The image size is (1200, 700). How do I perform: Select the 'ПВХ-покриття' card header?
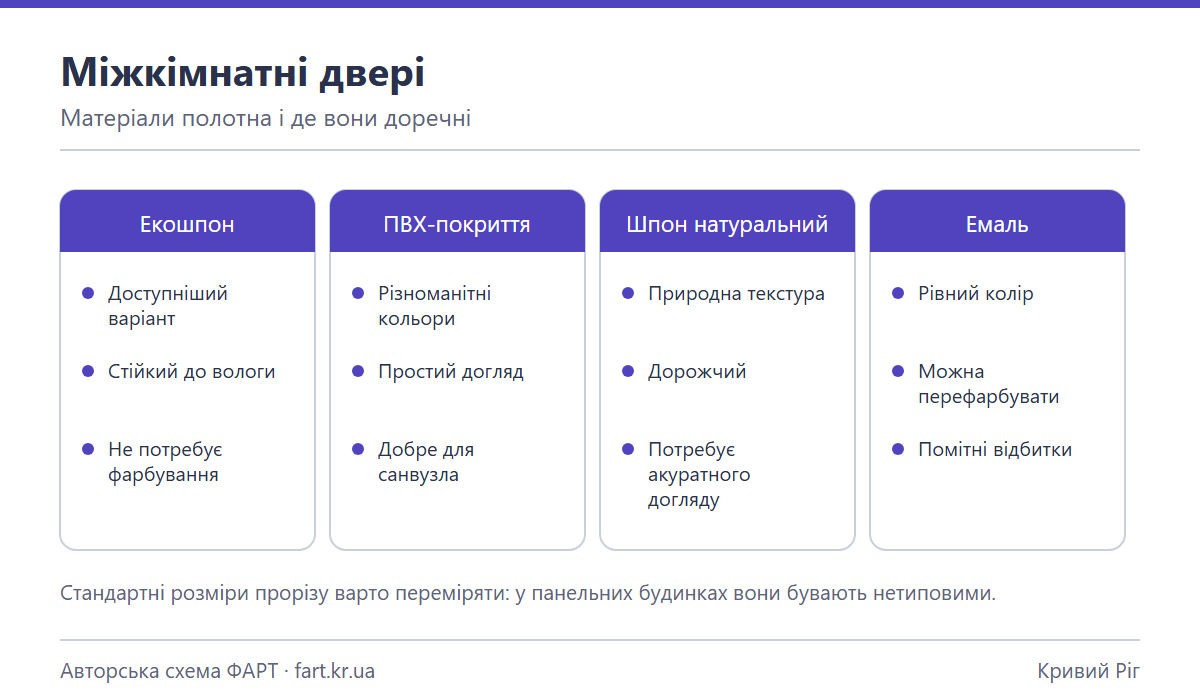click(x=457, y=221)
